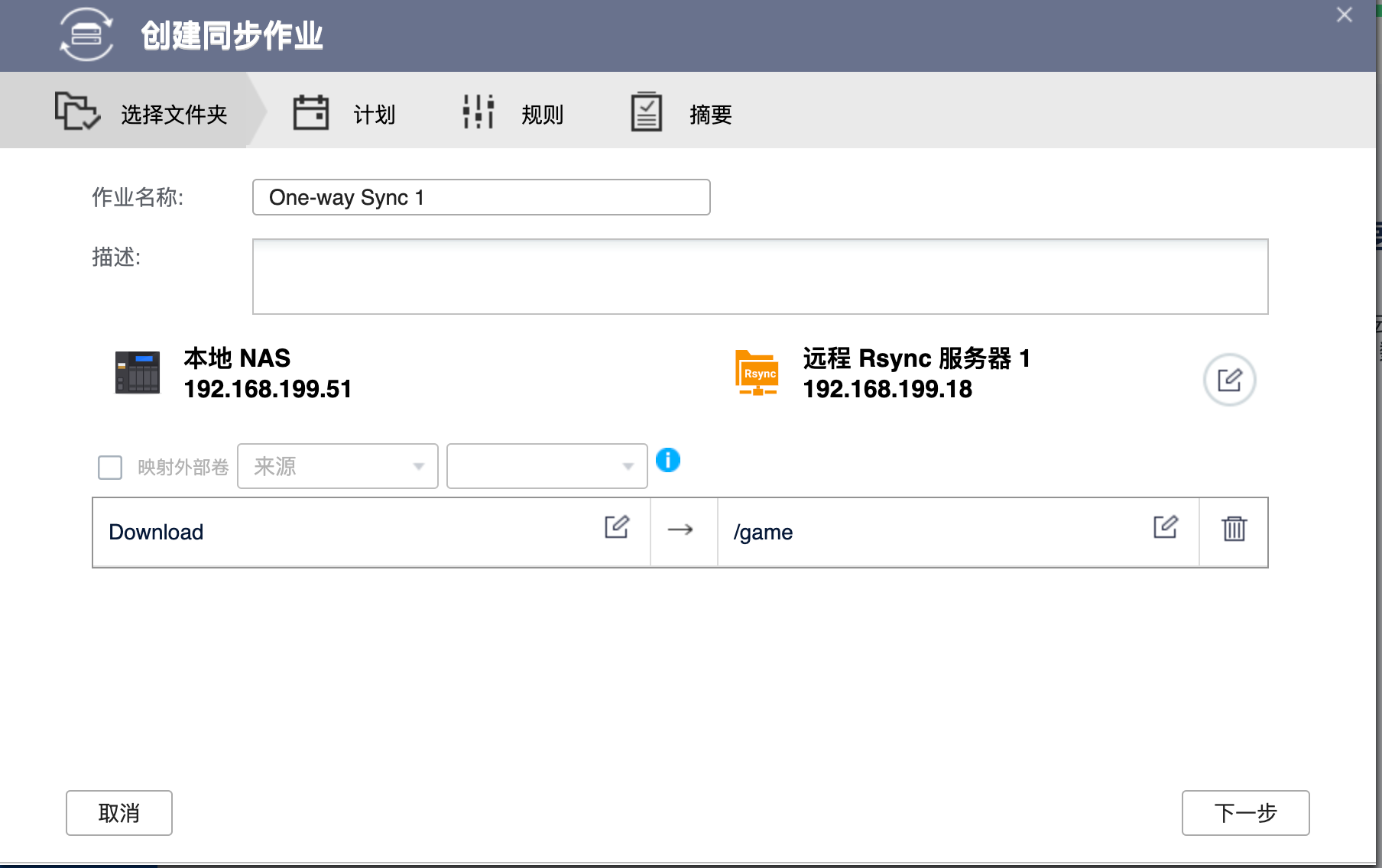Image resolution: width=1382 pixels, height=868 pixels.
Task: Click the info icon next to volume dropdowns
Action: pyautogui.click(x=668, y=461)
